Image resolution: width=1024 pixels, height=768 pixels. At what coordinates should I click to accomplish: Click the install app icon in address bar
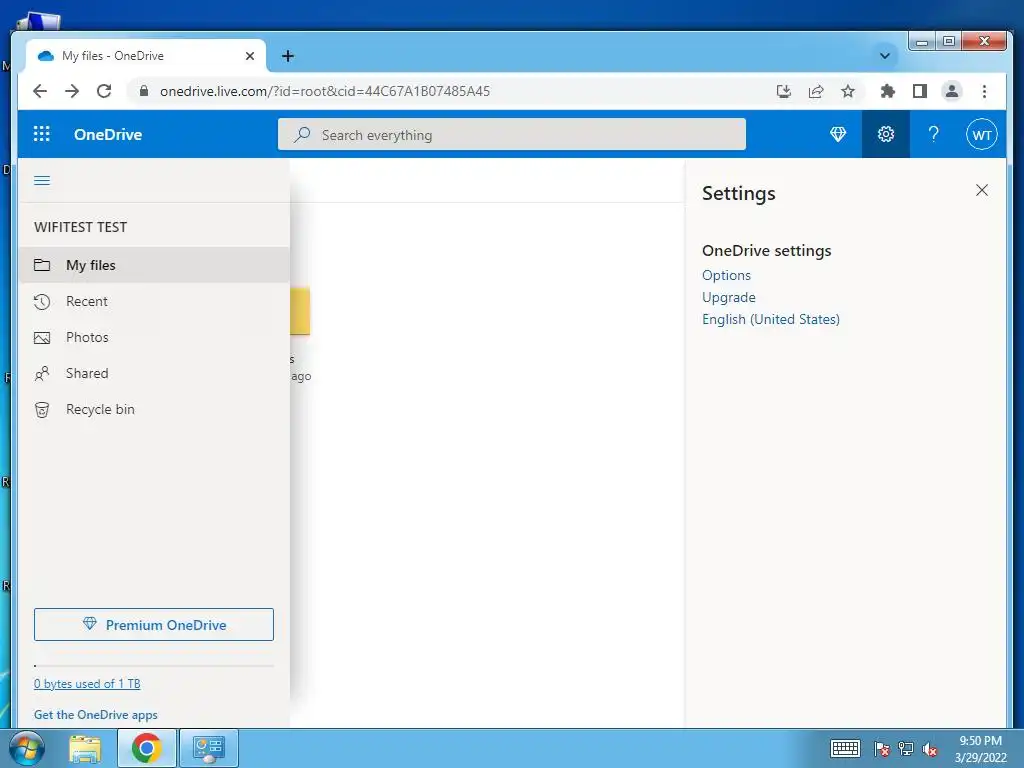tap(784, 91)
